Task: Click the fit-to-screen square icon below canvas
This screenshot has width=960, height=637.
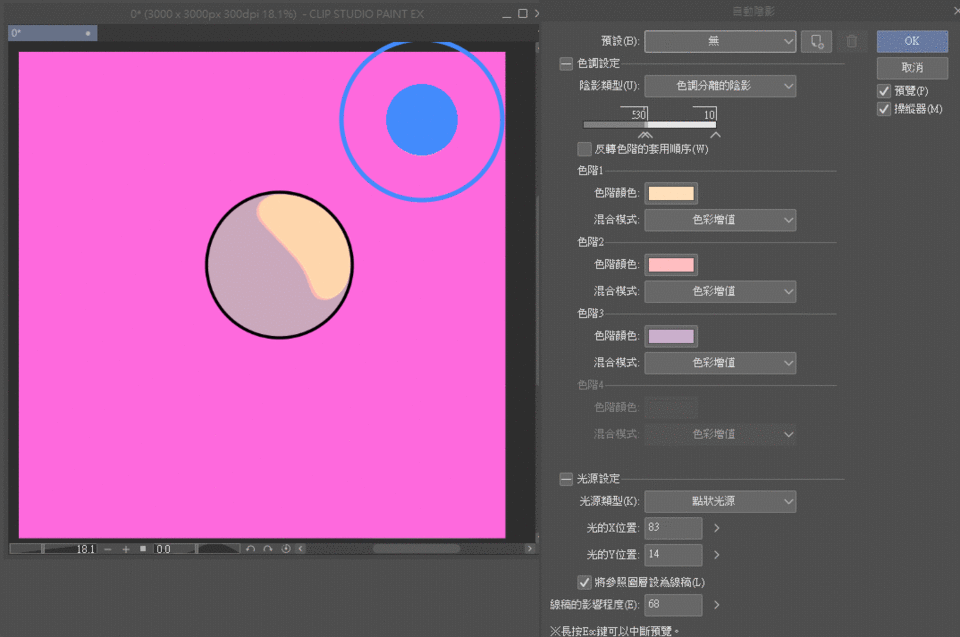Action: (x=143, y=549)
